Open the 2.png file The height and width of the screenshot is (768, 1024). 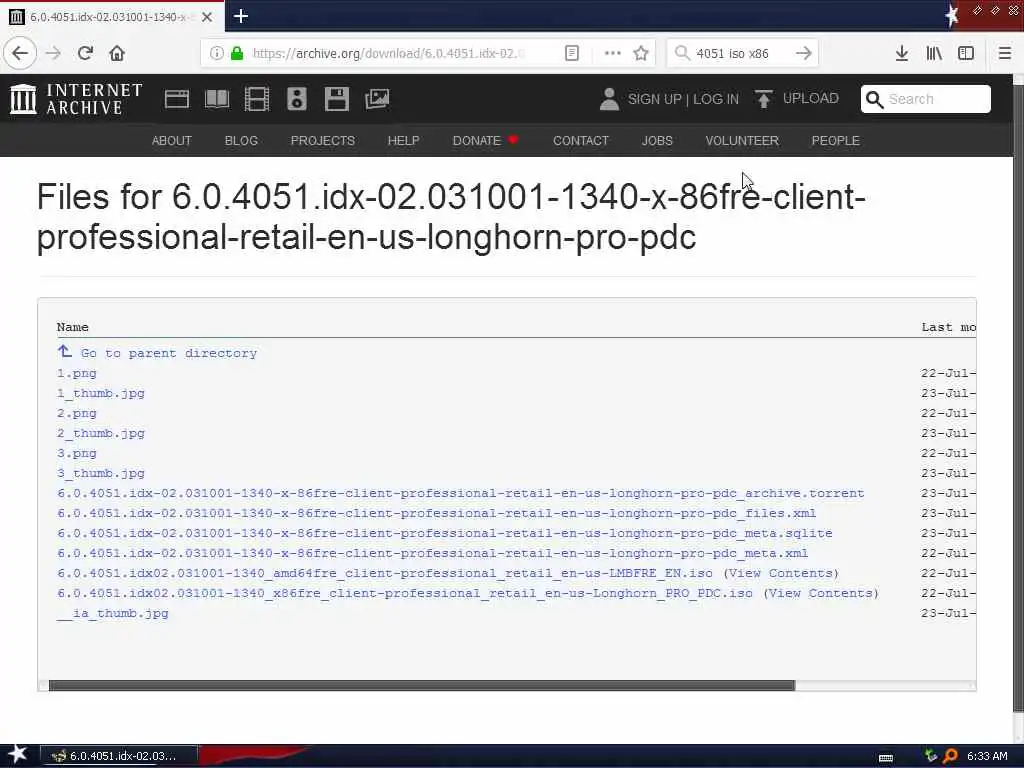[x=76, y=413]
